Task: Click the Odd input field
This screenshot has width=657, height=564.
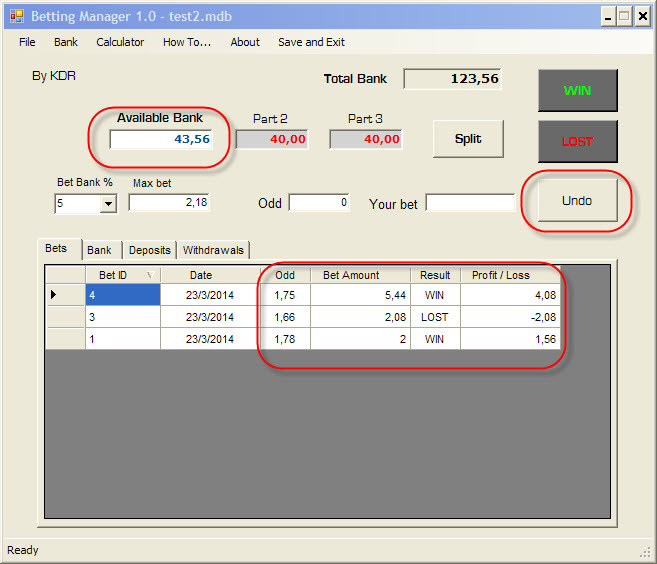Action: tap(319, 203)
